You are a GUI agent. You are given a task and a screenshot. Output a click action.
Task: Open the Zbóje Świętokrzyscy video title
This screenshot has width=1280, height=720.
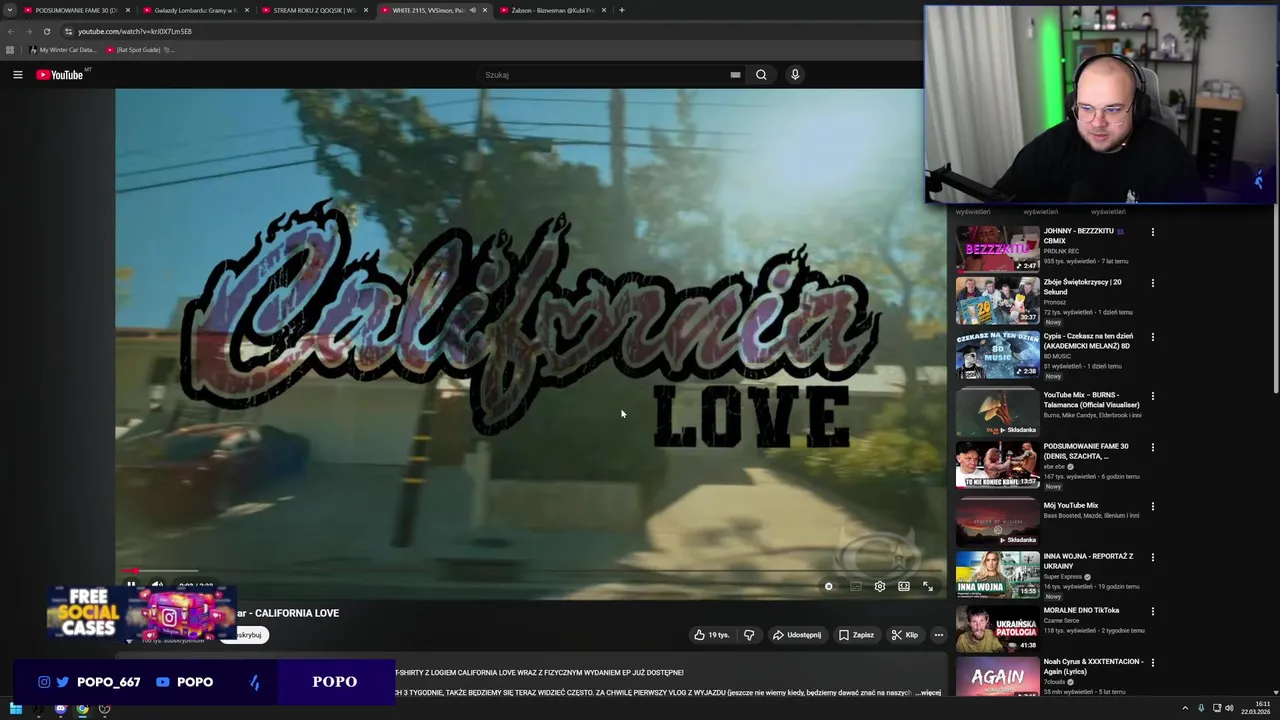tap(1082, 287)
